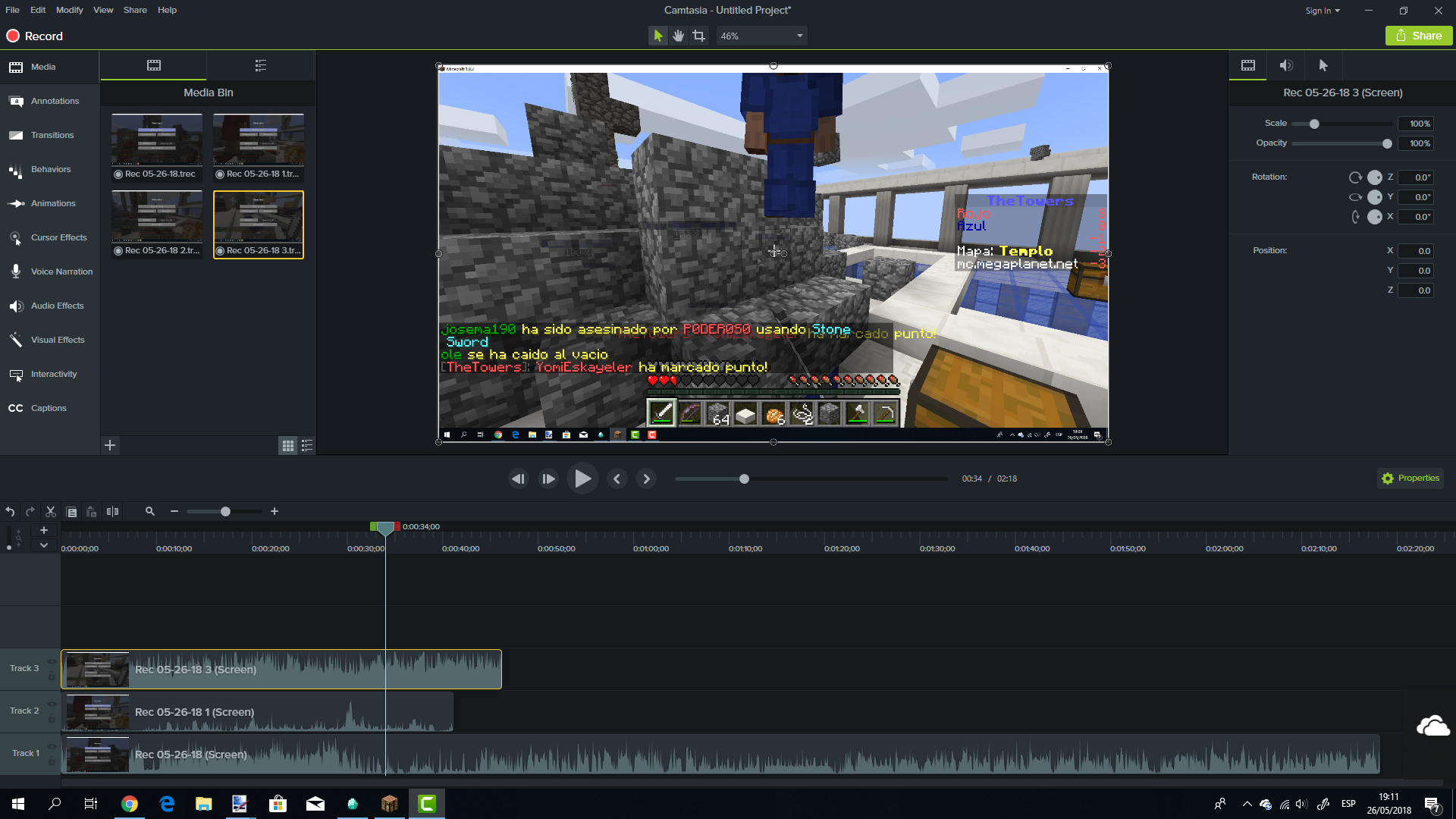Add a new track with plus button

pos(44,530)
